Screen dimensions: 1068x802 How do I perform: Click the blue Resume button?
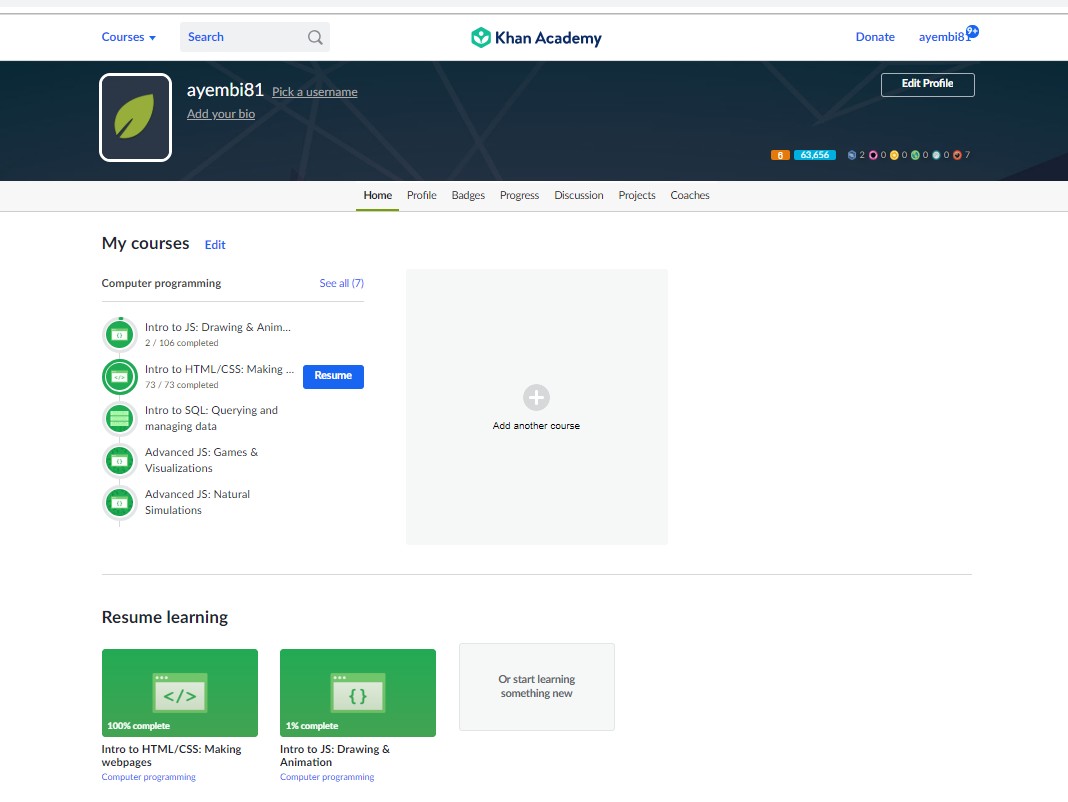tap(333, 376)
